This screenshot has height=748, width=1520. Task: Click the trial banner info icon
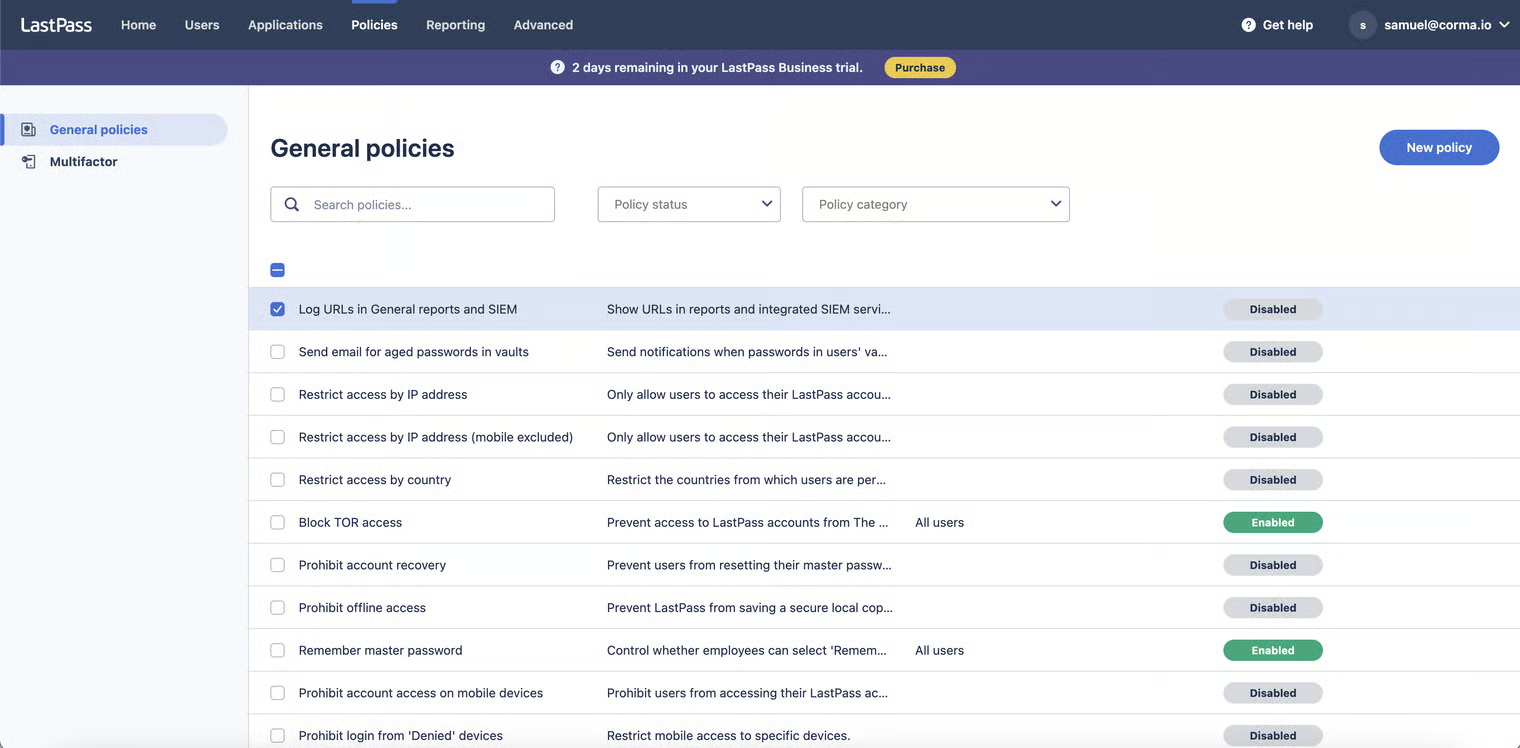(x=557, y=68)
